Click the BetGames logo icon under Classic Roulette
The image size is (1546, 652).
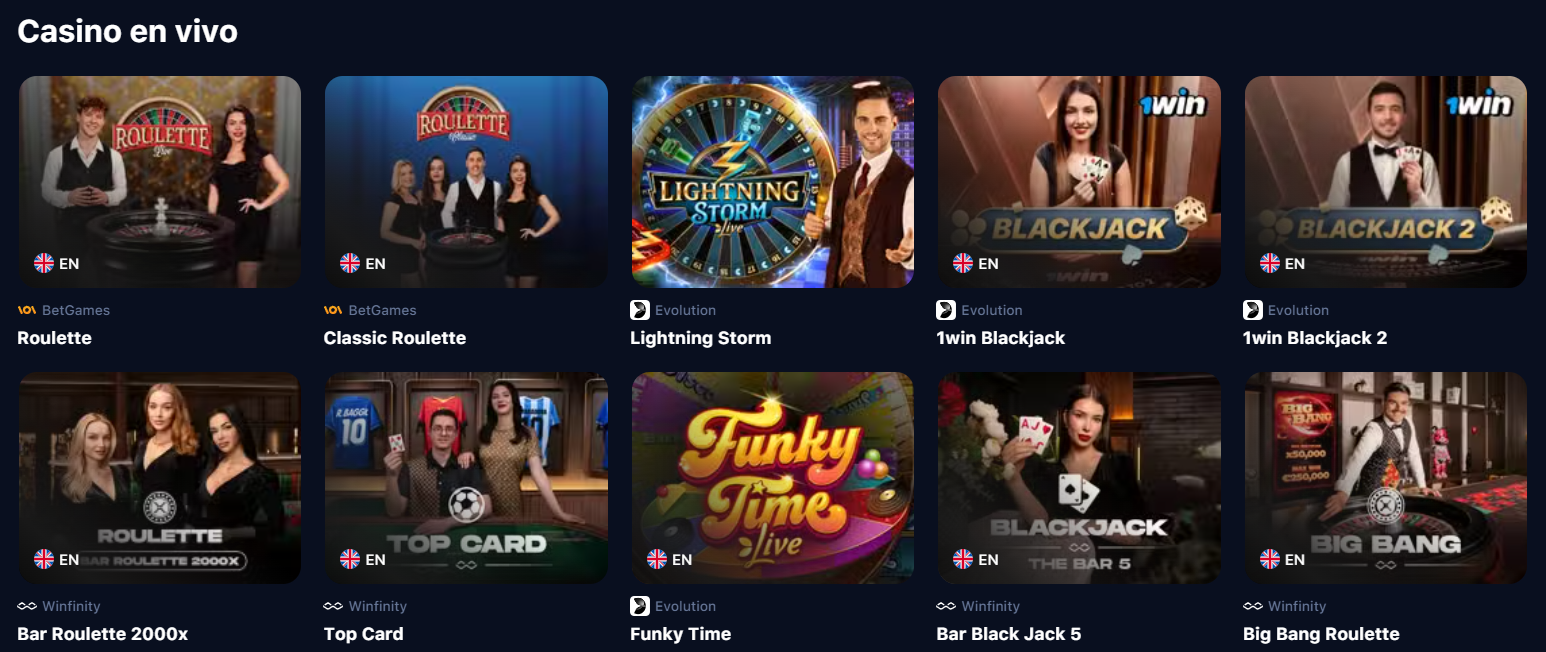(333, 310)
